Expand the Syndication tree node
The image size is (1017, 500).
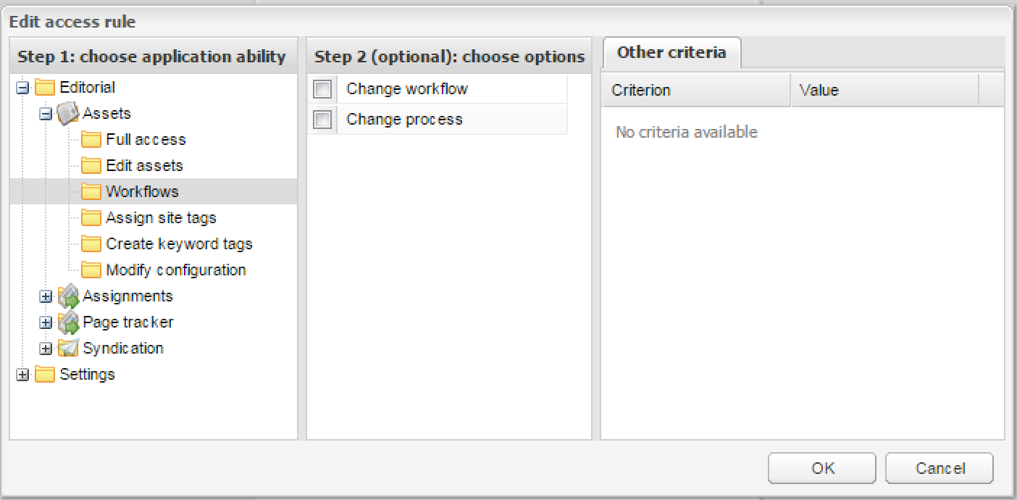(x=45, y=348)
